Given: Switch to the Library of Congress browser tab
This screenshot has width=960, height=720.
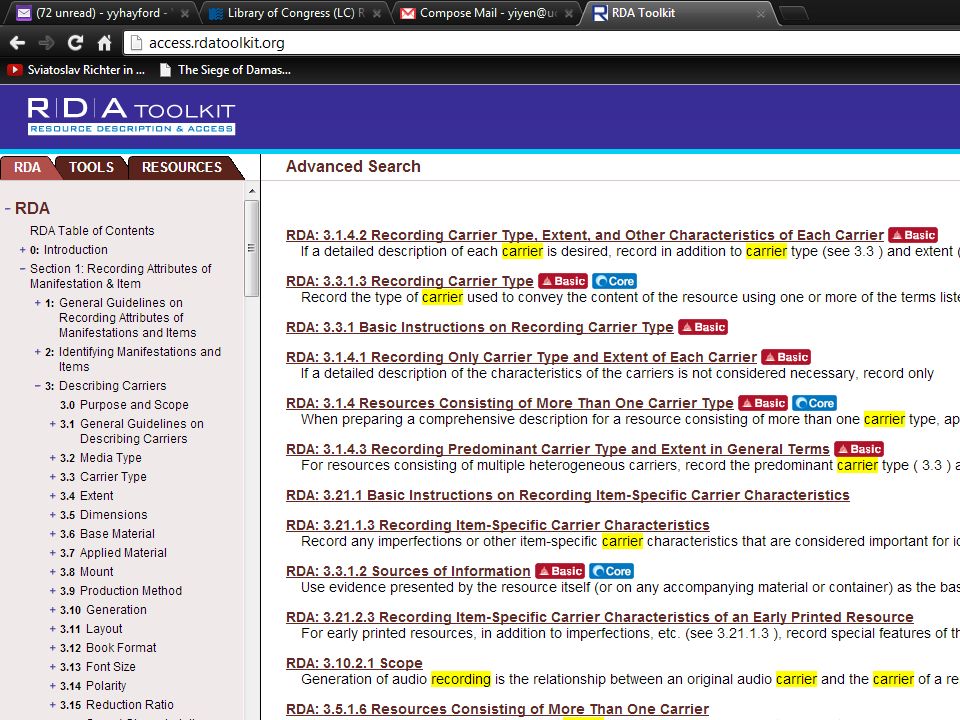Looking at the screenshot, I should [294, 13].
